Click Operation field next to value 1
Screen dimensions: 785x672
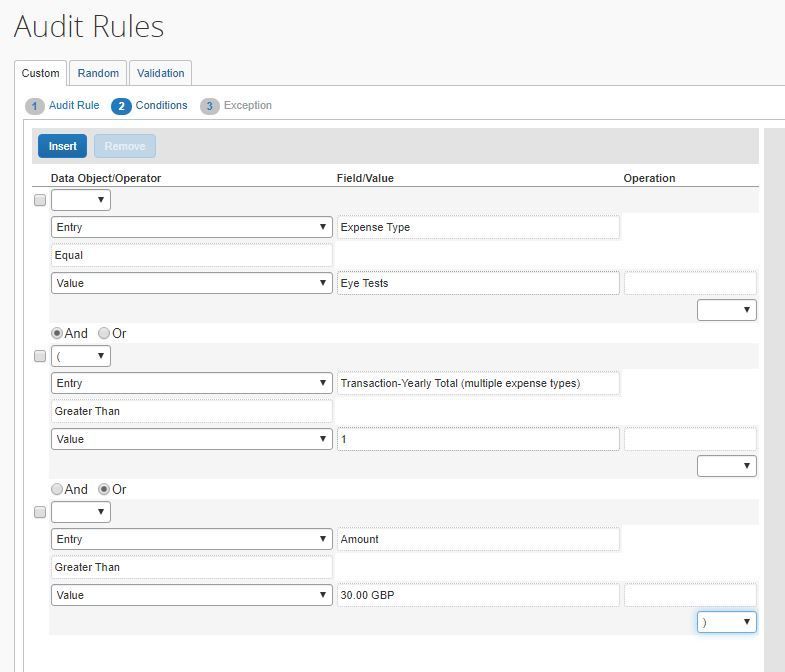click(690, 439)
